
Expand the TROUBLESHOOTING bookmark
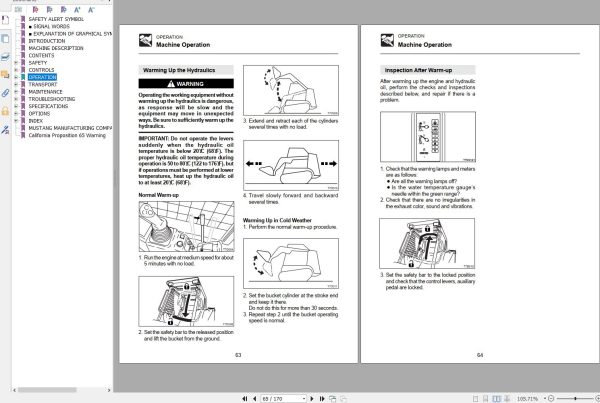[x=16, y=99]
